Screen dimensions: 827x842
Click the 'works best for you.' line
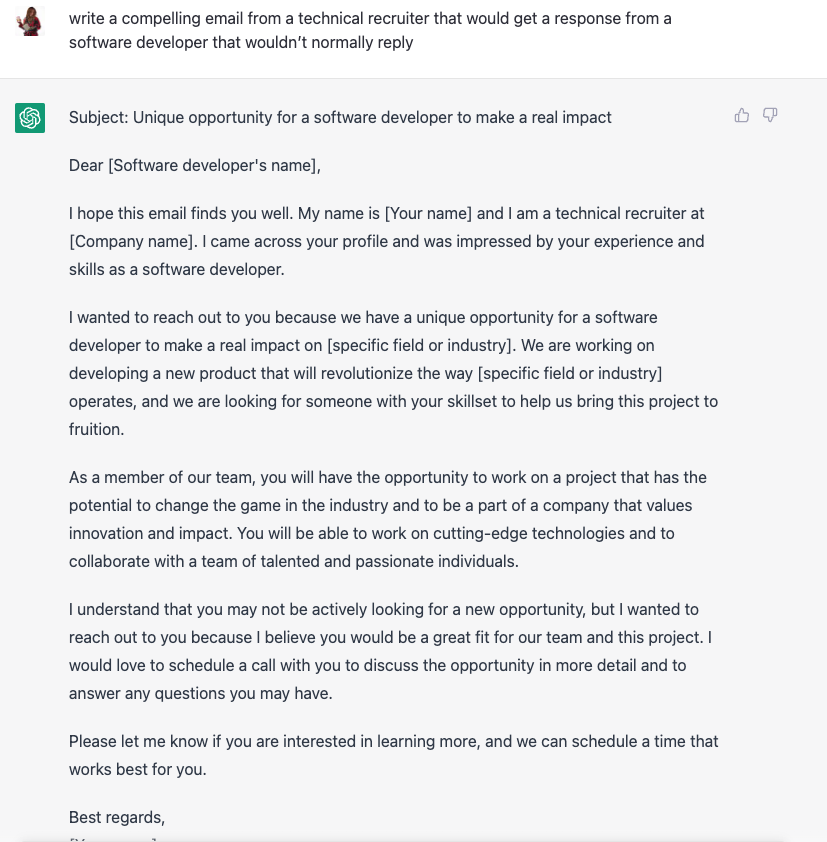pos(137,769)
